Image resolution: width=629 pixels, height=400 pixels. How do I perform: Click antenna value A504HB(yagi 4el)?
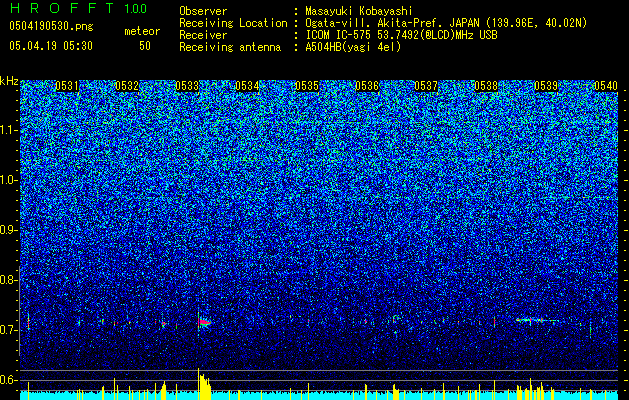353,47
